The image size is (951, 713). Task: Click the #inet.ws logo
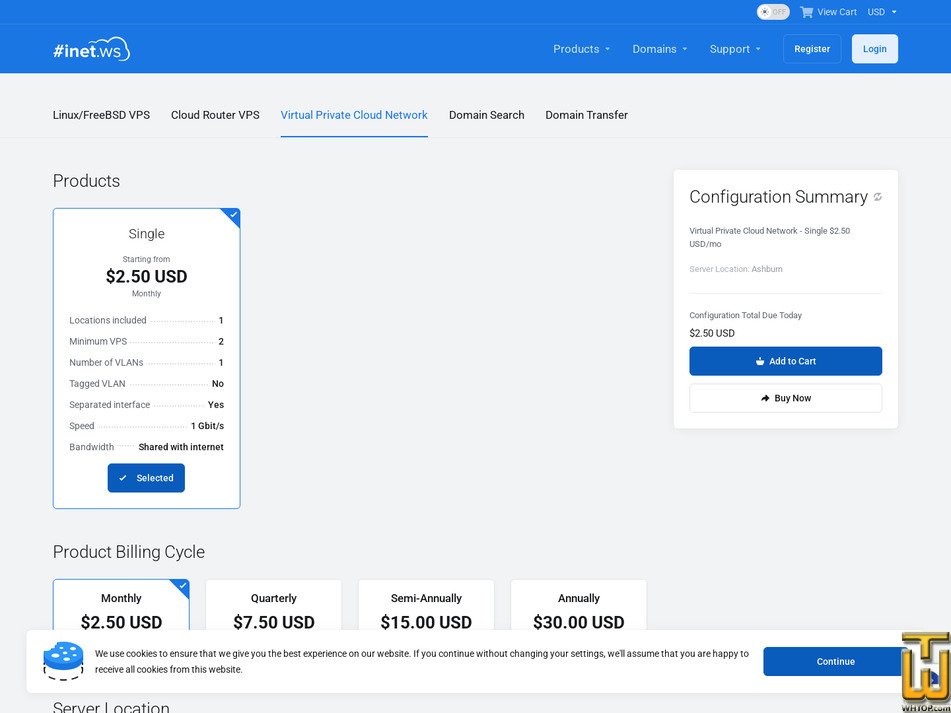(x=92, y=49)
